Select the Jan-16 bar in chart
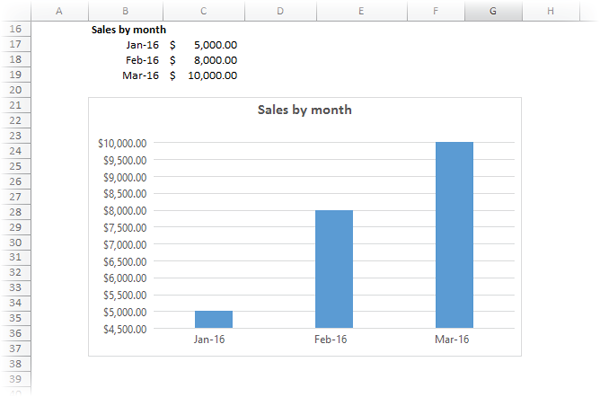This screenshot has width=600, height=397. [214, 319]
